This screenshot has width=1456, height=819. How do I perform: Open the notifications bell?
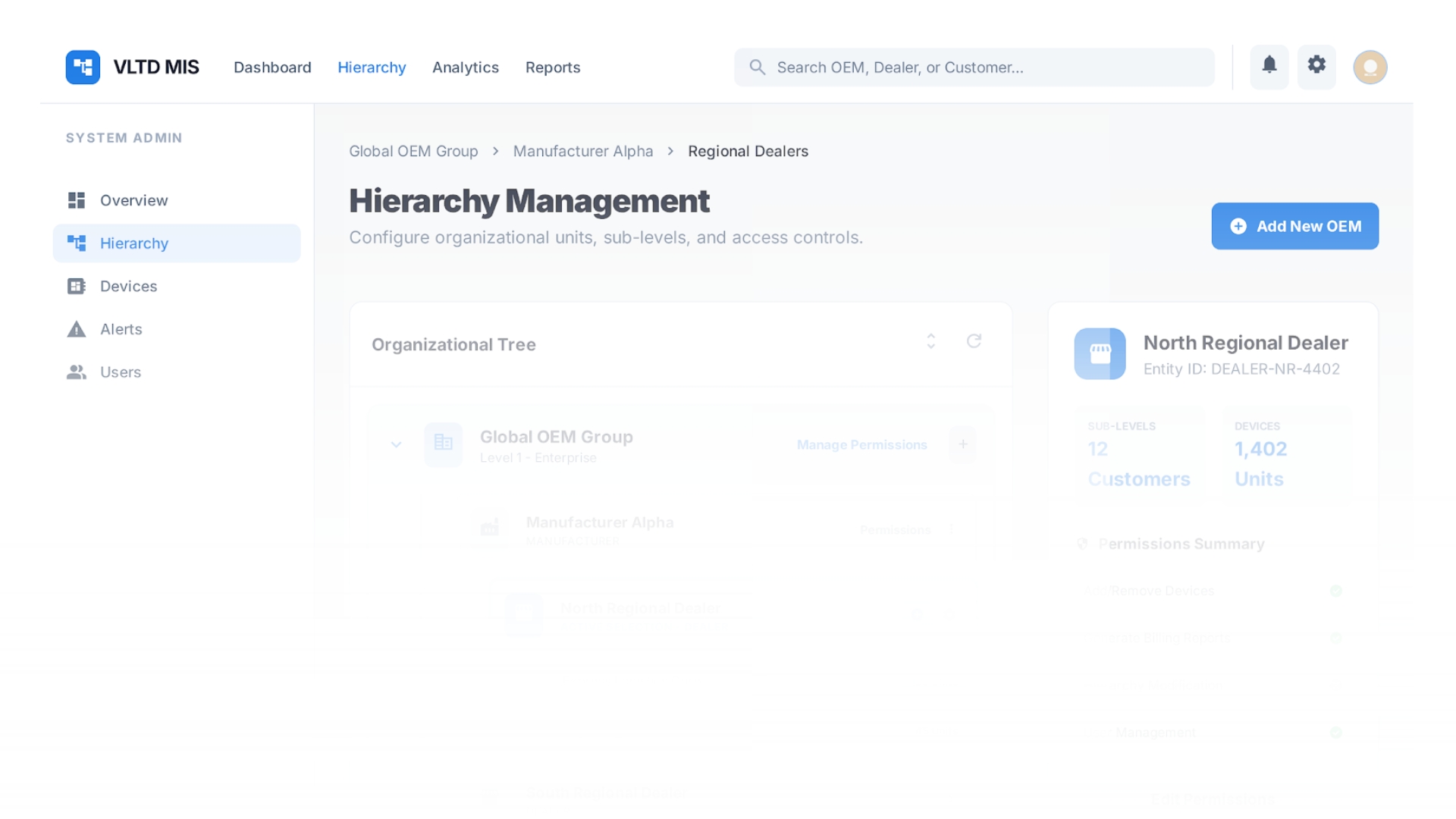[x=1269, y=66]
